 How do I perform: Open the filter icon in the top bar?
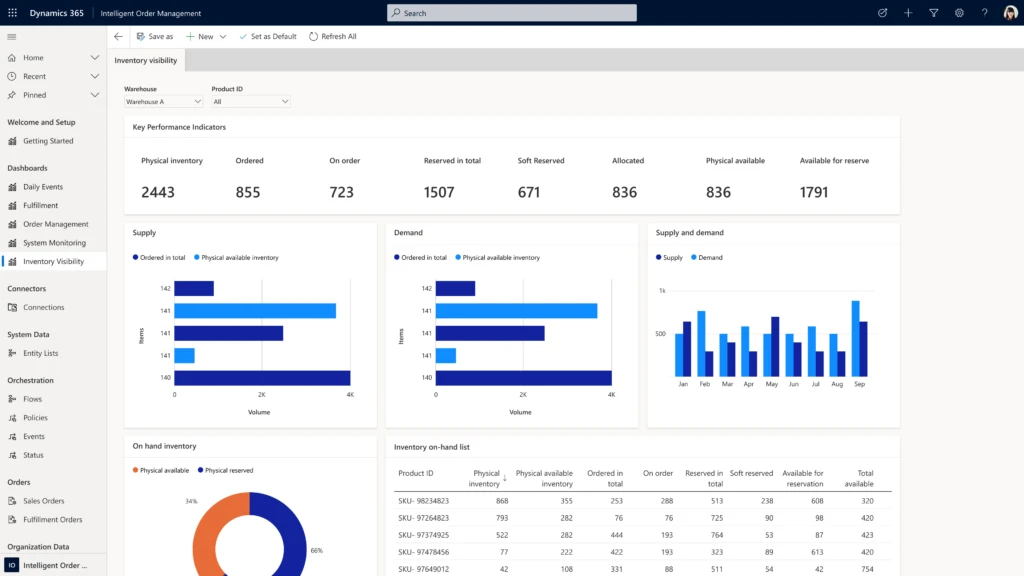pos(934,13)
